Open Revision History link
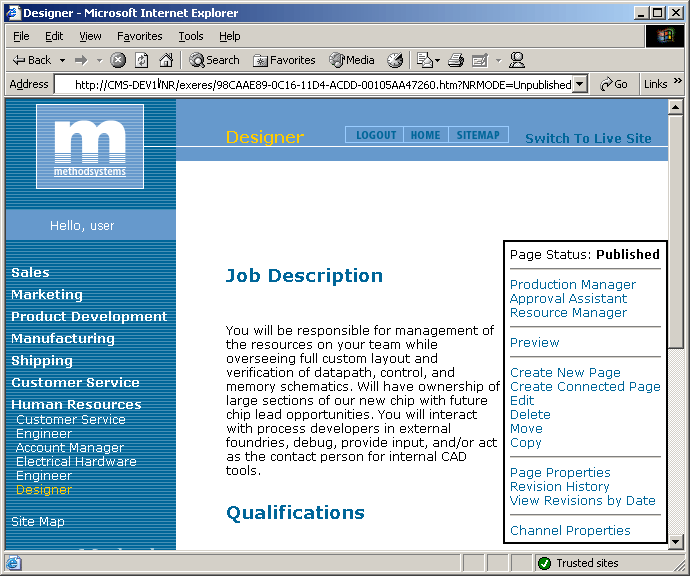The image size is (690, 576). pyautogui.click(x=559, y=487)
